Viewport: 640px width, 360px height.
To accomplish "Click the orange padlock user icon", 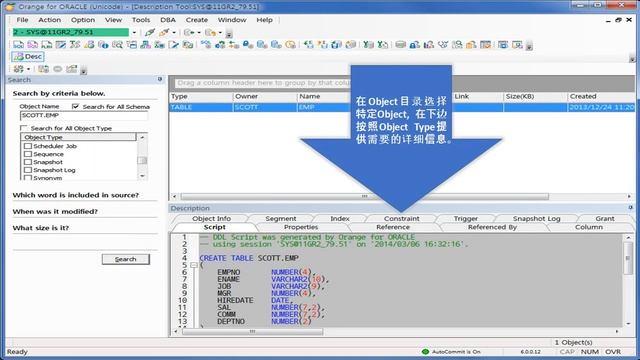I will click(471, 44).
